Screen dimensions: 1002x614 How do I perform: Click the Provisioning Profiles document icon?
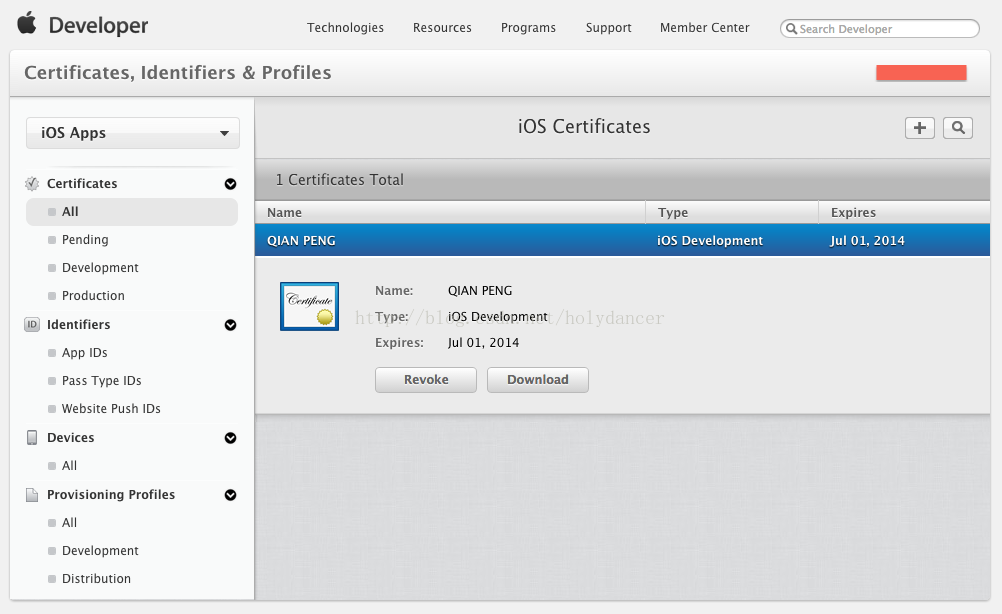pos(32,495)
